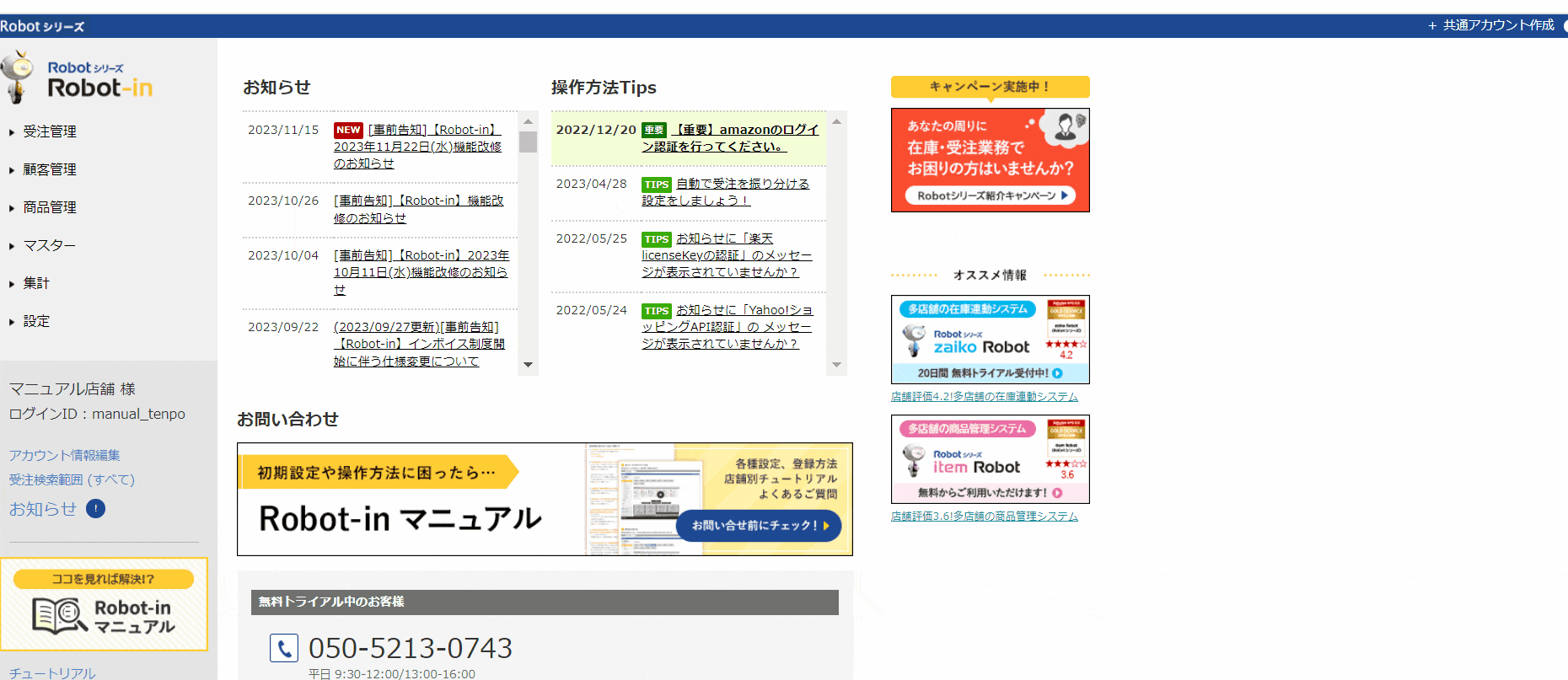The height and width of the screenshot is (680, 1568).
Task: Open the インボイス制度 仕様変更 notice
Action: click(x=419, y=344)
